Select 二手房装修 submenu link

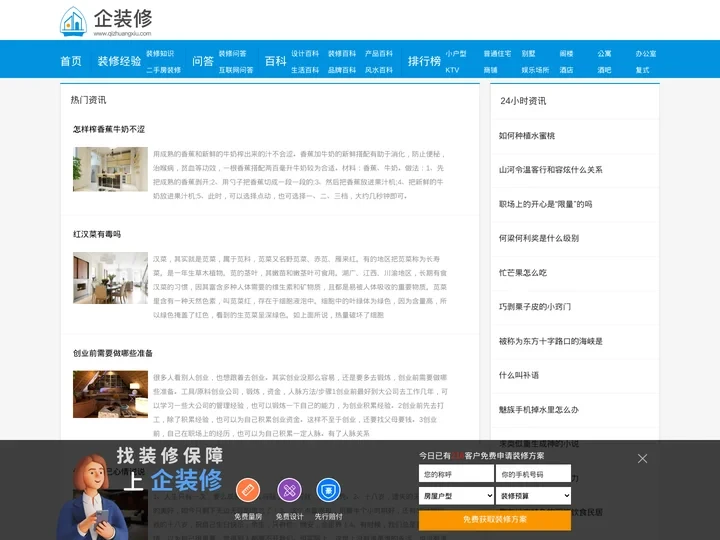[163, 70]
